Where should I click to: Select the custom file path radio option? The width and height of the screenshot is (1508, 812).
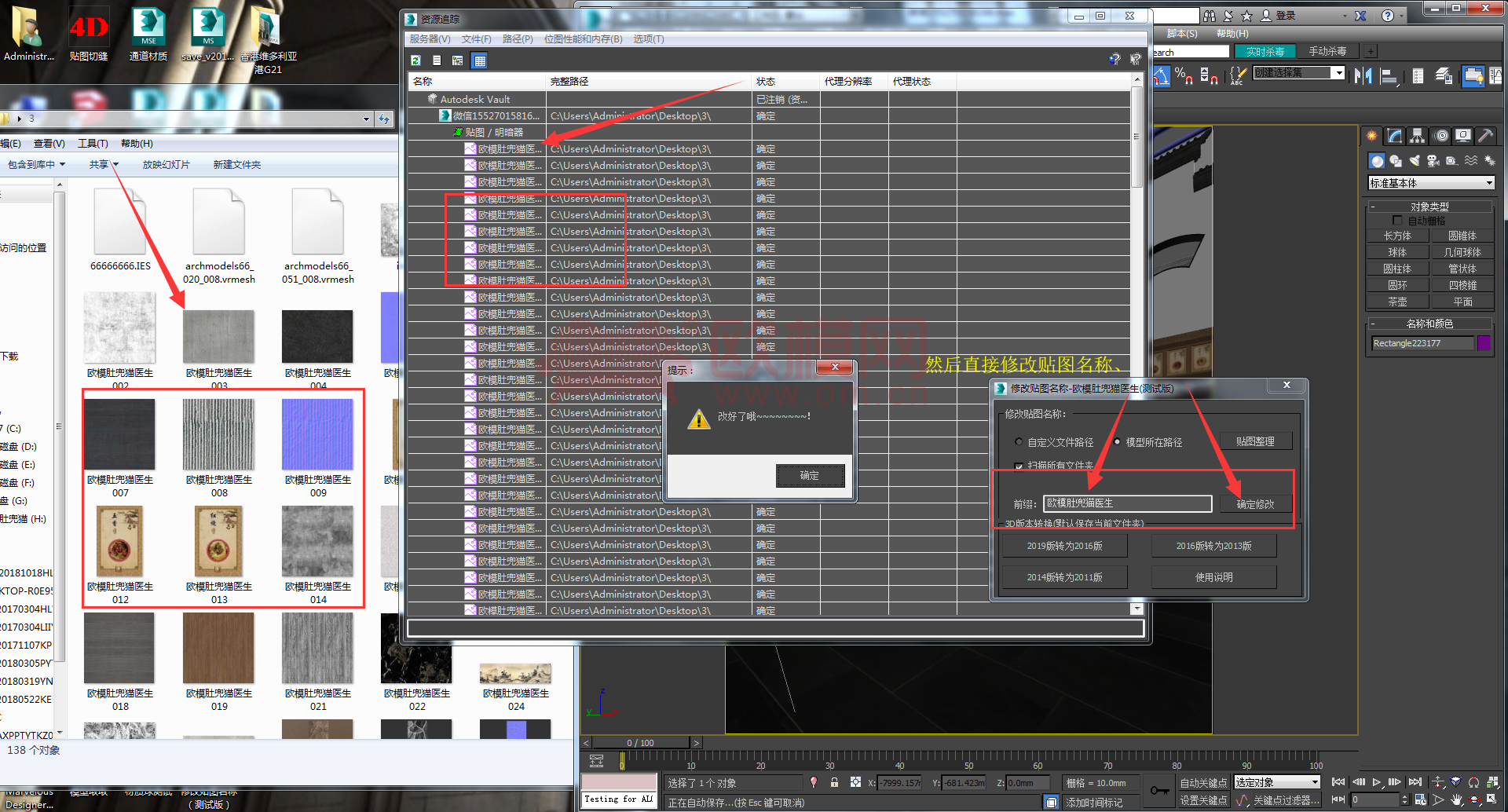tap(1019, 442)
